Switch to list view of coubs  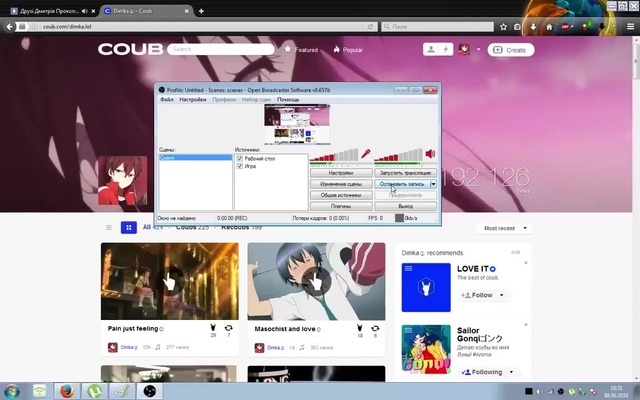(108, 228)
